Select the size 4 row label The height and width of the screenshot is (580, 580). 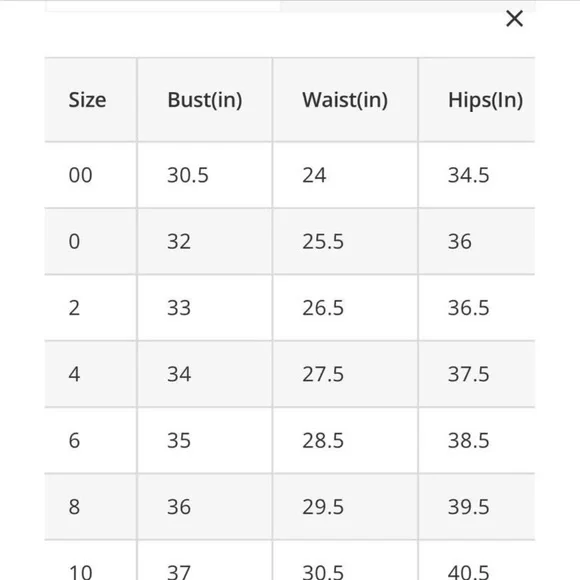click(74, 374)
